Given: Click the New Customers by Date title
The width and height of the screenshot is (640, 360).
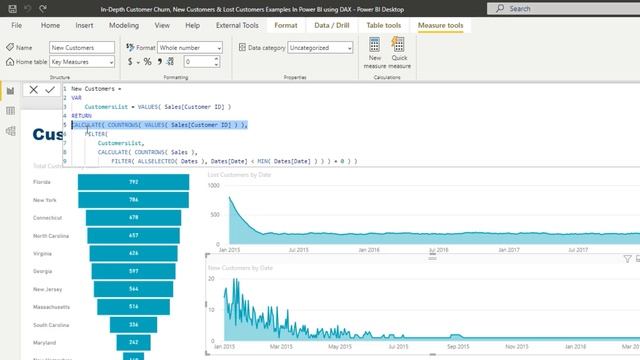Looking at the screenshot, I should tap(240, 268).
